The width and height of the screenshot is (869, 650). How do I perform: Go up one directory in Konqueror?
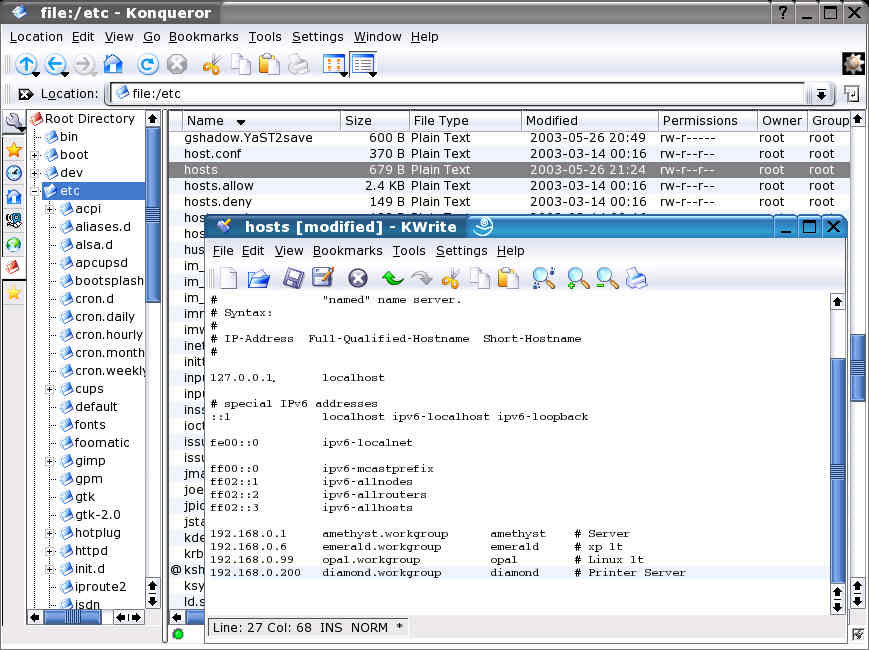26,65
